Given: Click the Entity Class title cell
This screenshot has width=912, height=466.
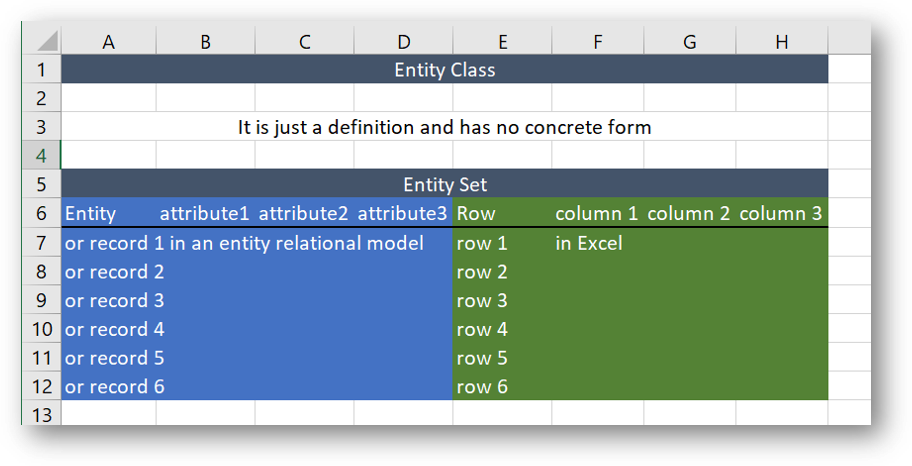Looking at the screenshot, I should point(444,70).
